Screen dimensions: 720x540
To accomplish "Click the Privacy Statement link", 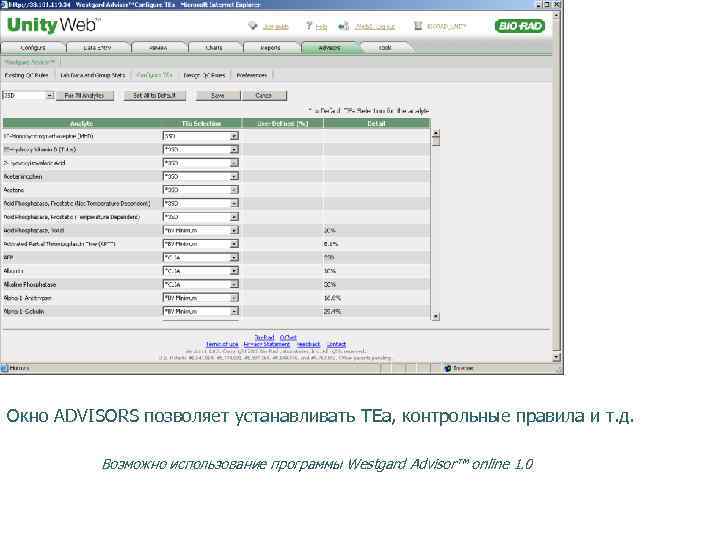I will pyautogui.click(x=267, y=344).
